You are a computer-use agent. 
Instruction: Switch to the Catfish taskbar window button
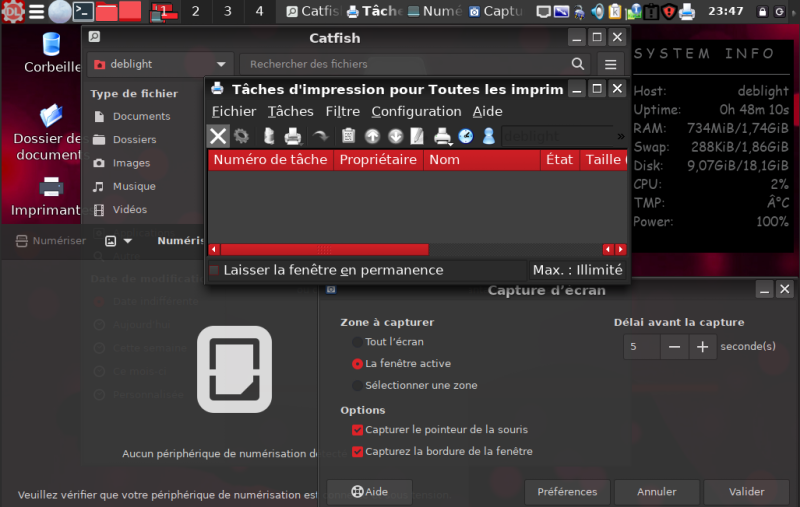312,11
